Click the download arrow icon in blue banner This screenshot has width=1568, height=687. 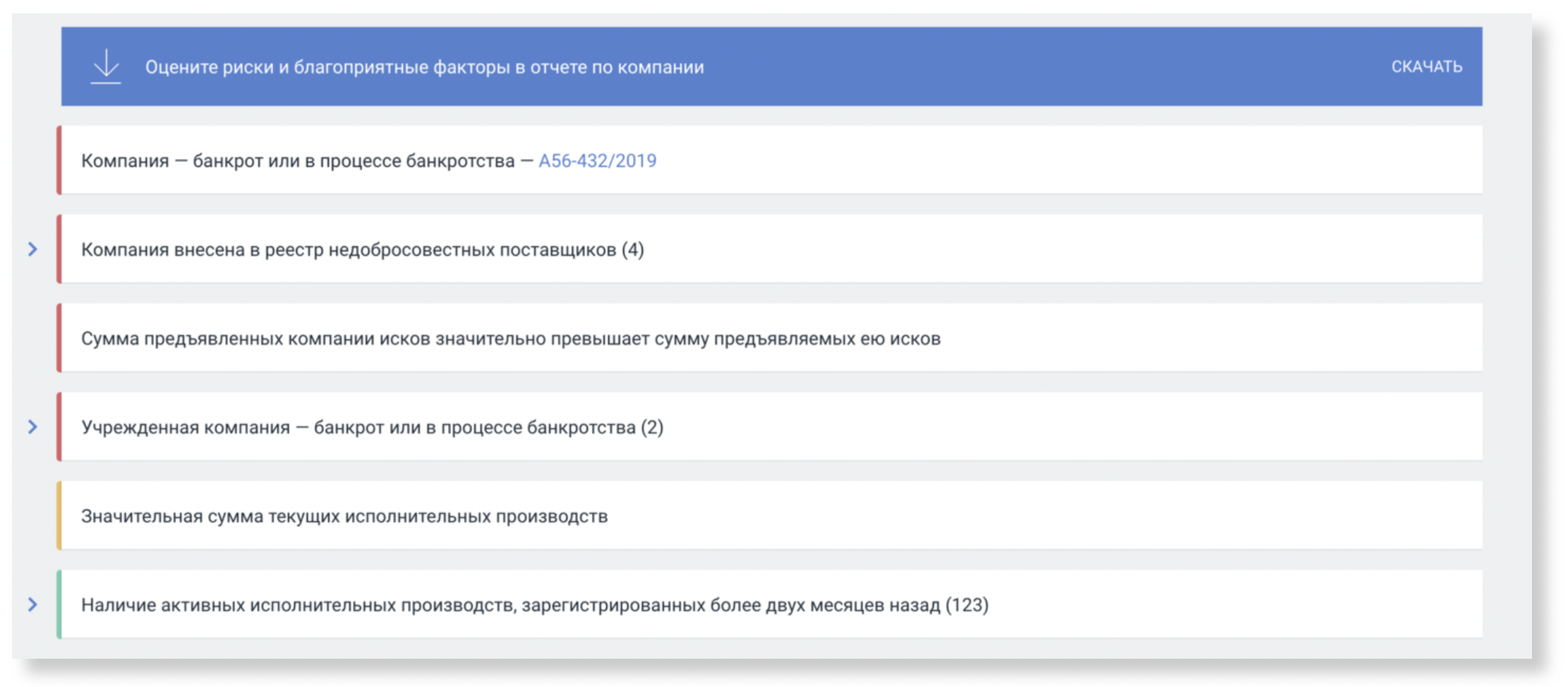tap(106, 67)
